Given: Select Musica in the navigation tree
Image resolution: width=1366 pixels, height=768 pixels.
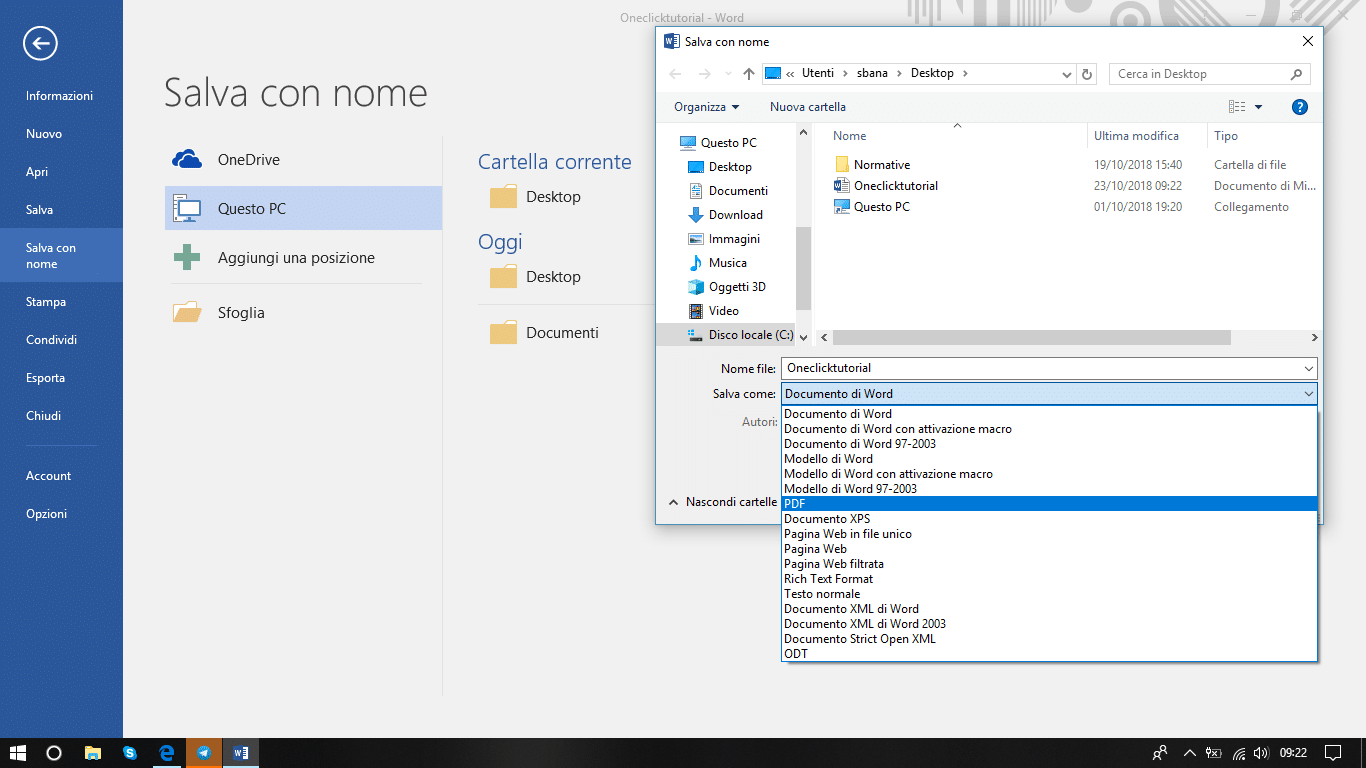Looking at the screenshot, I should click(x=717, y=263).
